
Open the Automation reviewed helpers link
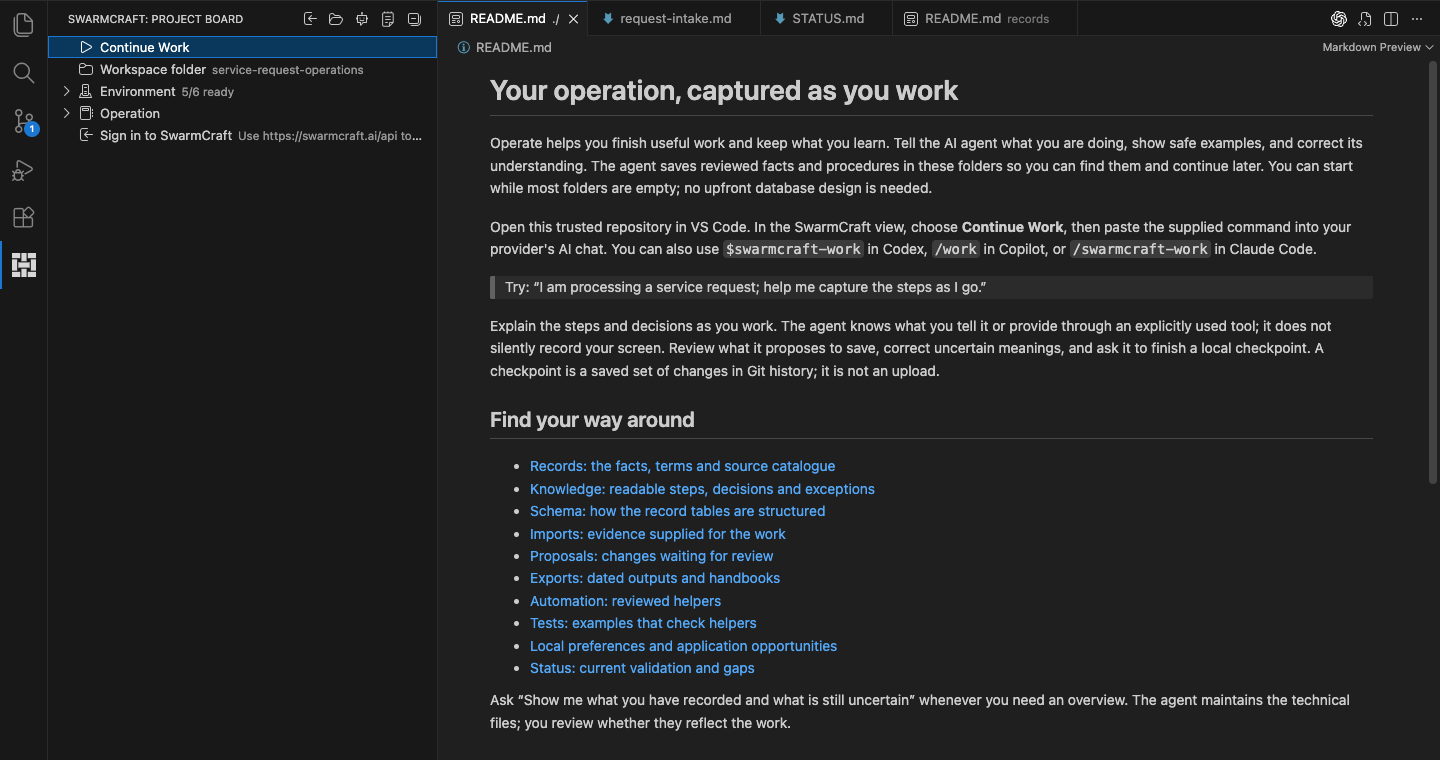click(x=625, y=601)
